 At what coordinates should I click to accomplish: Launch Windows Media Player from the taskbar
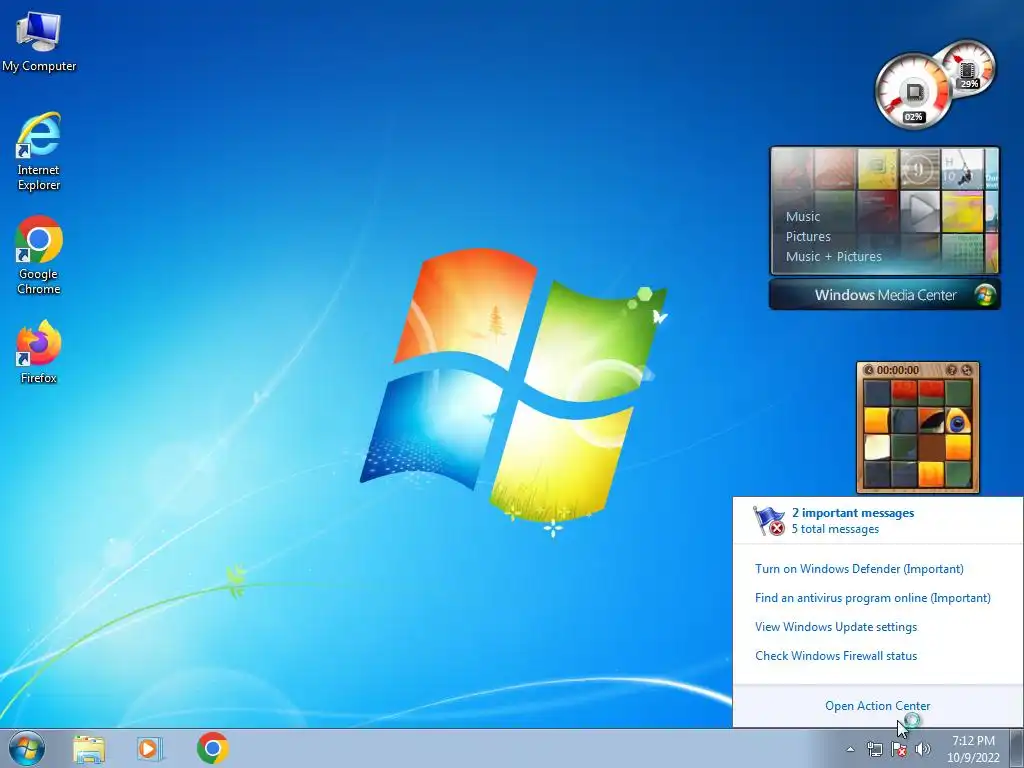[149, 749]
